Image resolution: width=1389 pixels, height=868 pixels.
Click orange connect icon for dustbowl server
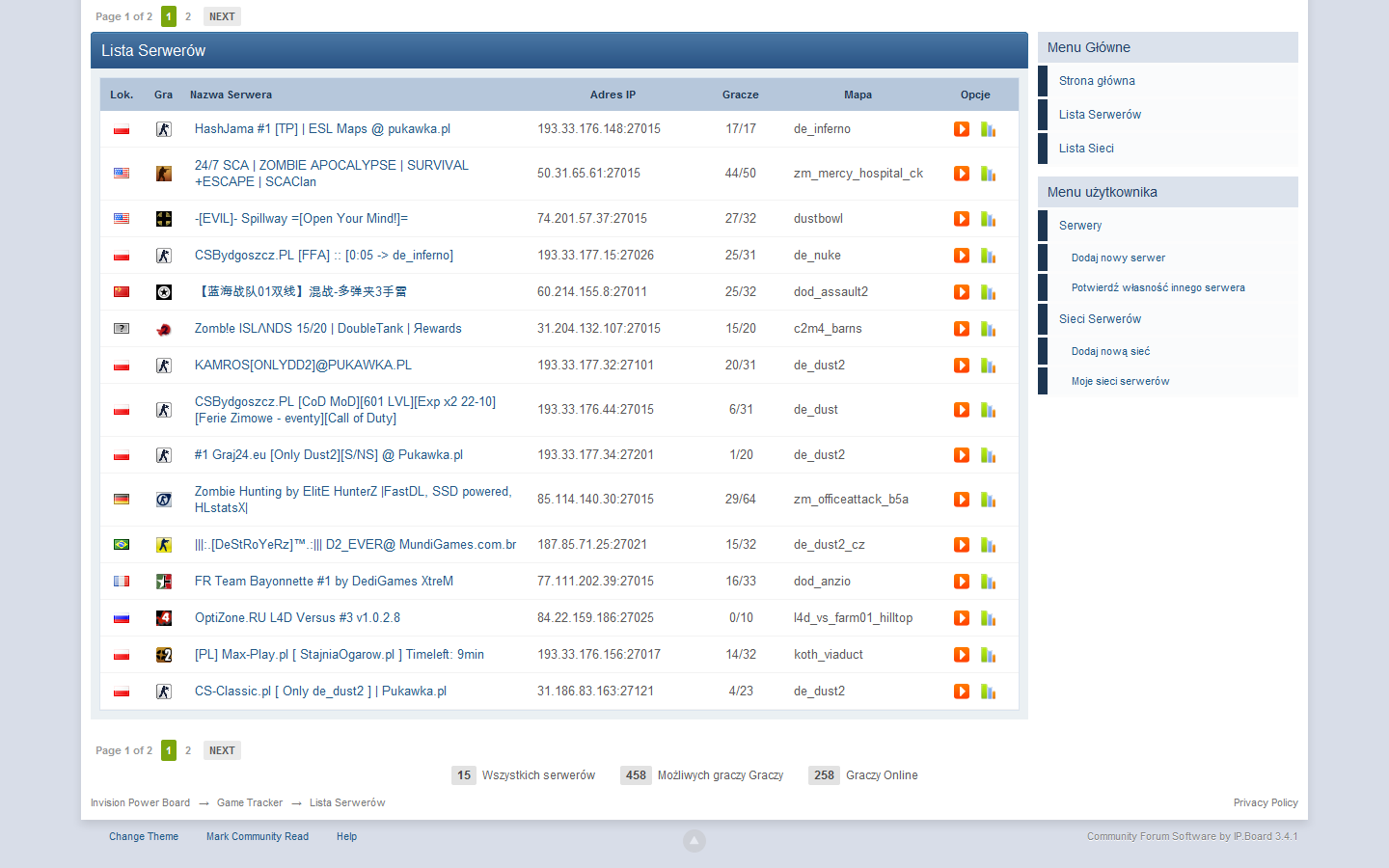962,219
